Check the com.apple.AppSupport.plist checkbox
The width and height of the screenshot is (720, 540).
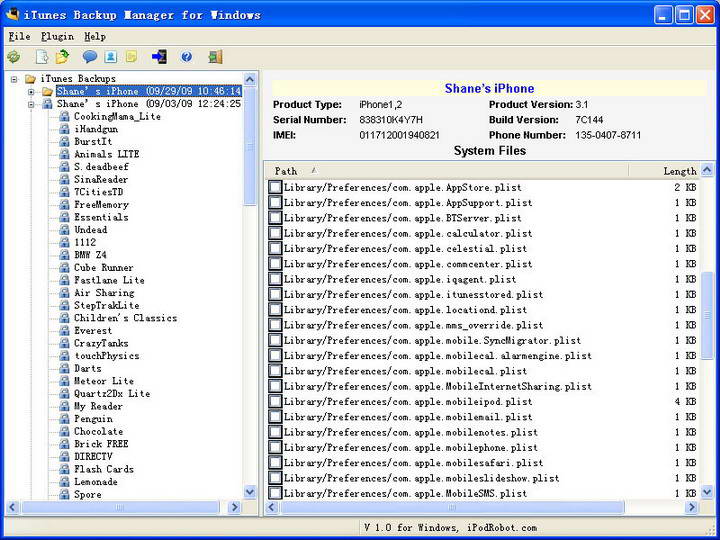click(275, 202)
